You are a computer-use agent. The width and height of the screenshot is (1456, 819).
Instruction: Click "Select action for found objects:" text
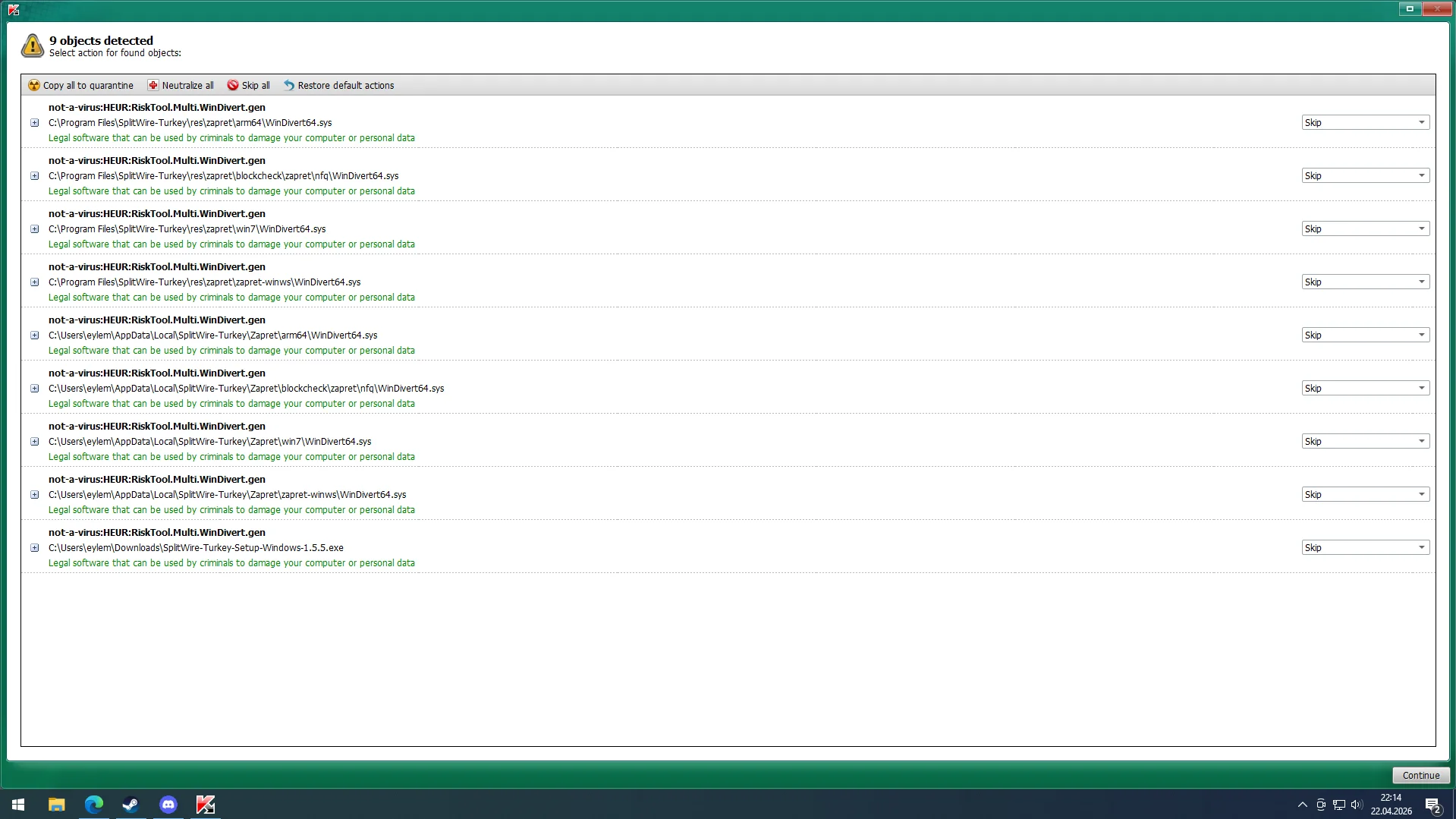(x=115, y=53)
